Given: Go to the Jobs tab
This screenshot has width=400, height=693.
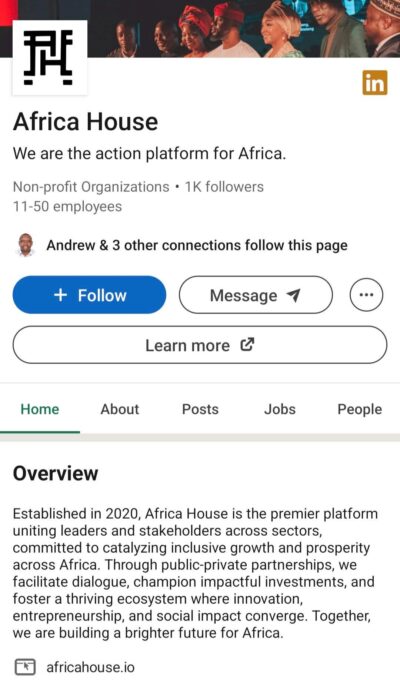Looking at the screenshot, I should [x=280, y=409].
